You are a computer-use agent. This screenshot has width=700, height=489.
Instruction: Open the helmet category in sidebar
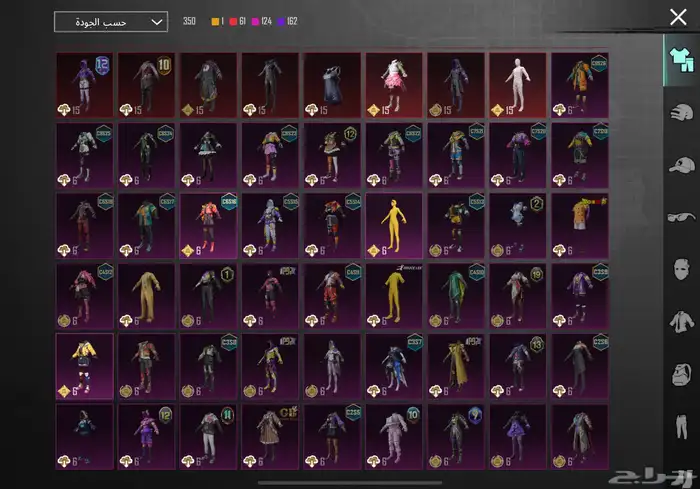[679, 111]
